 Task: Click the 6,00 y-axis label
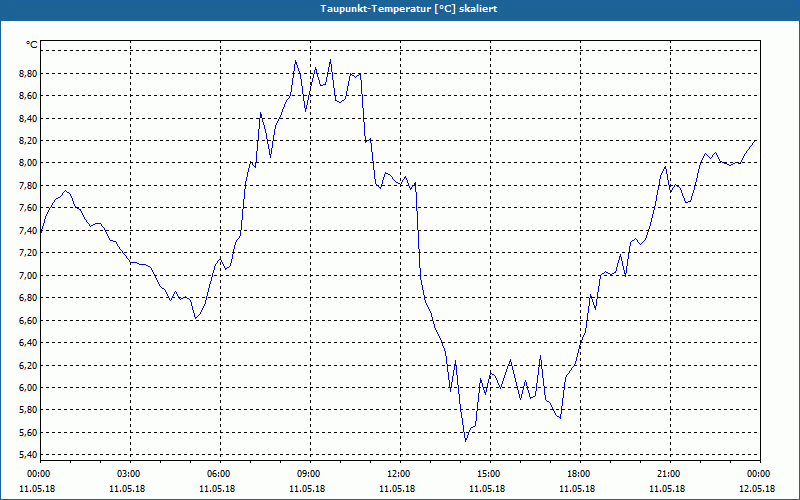tap(28, 387)
